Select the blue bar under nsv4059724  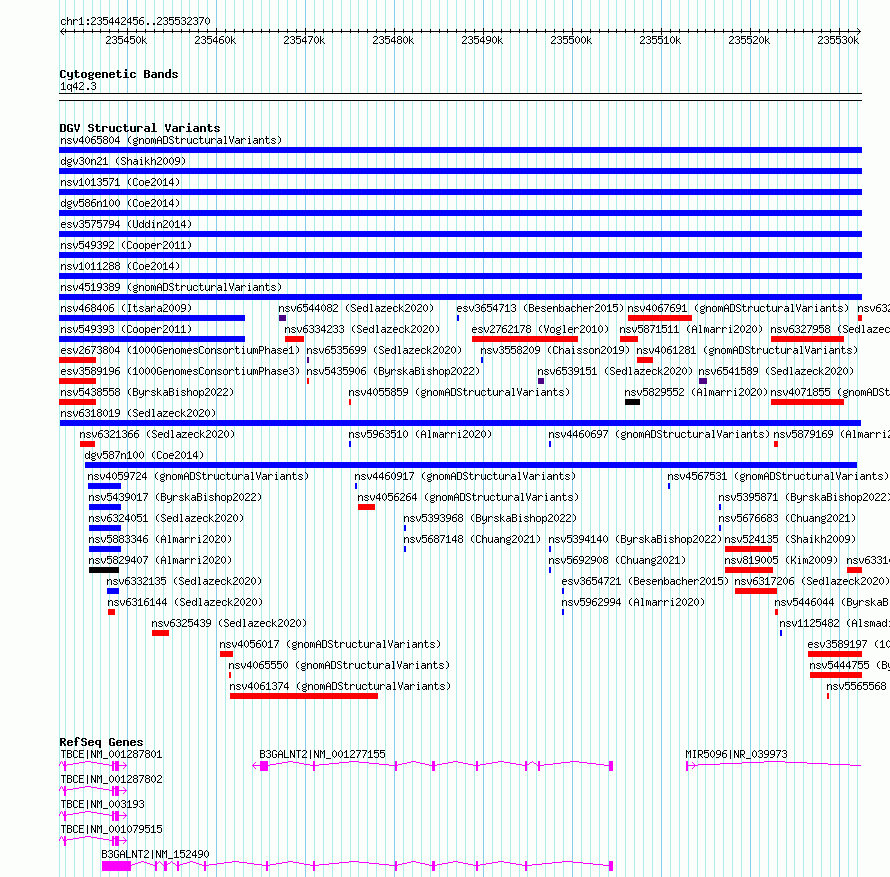click(104, 486)
